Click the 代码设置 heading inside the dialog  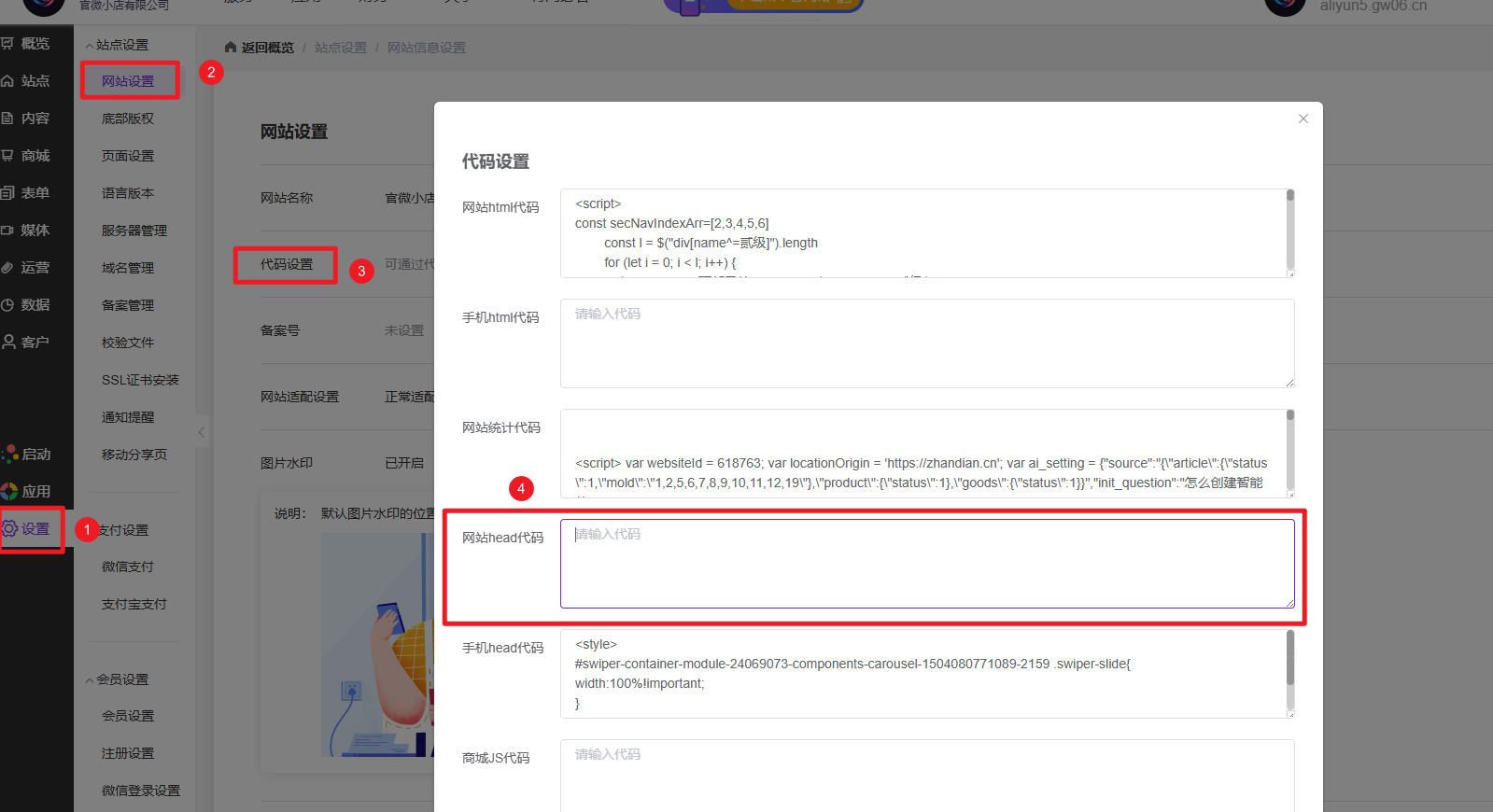point(496,161)
